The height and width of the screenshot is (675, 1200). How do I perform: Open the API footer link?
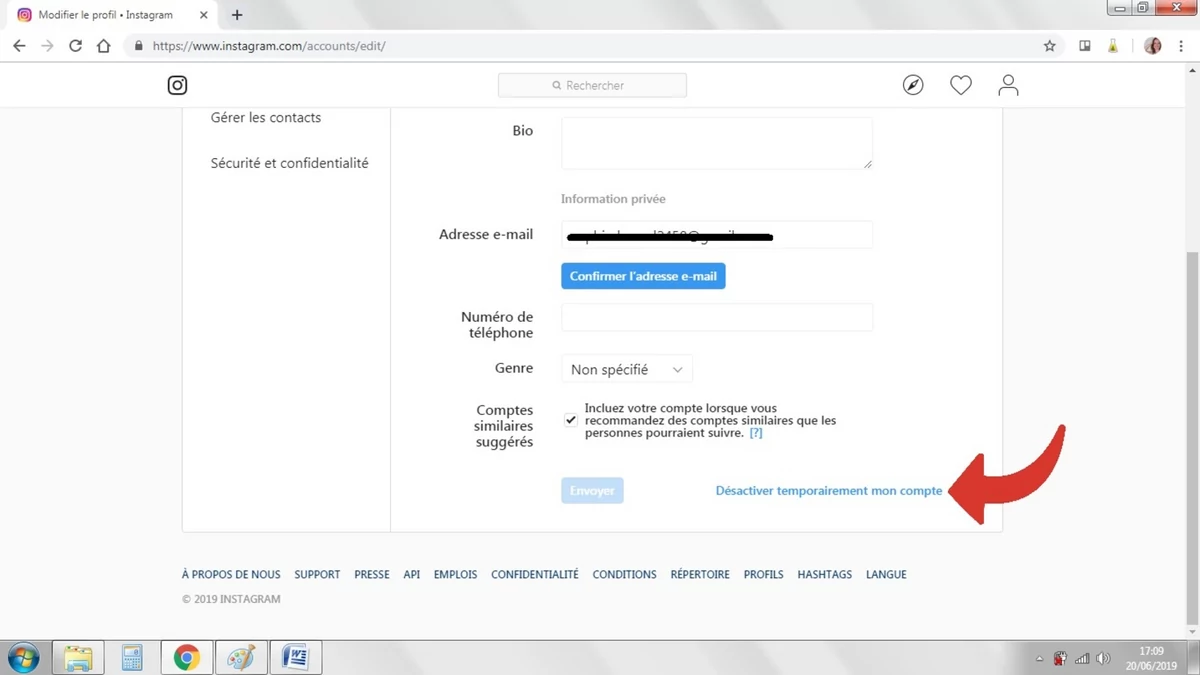click(x=411, y=574)
